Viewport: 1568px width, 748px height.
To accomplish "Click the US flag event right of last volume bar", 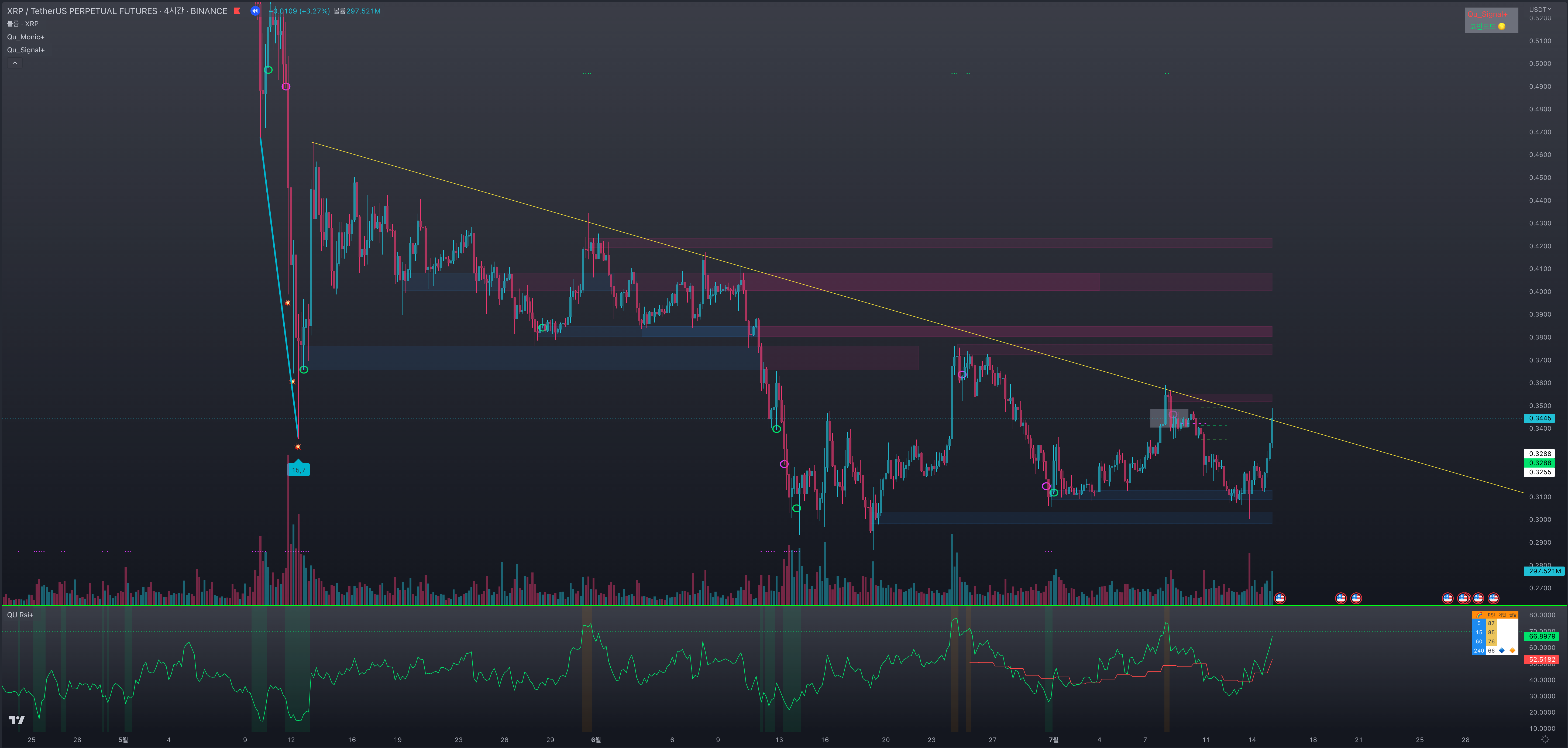I will [1280, 598].
